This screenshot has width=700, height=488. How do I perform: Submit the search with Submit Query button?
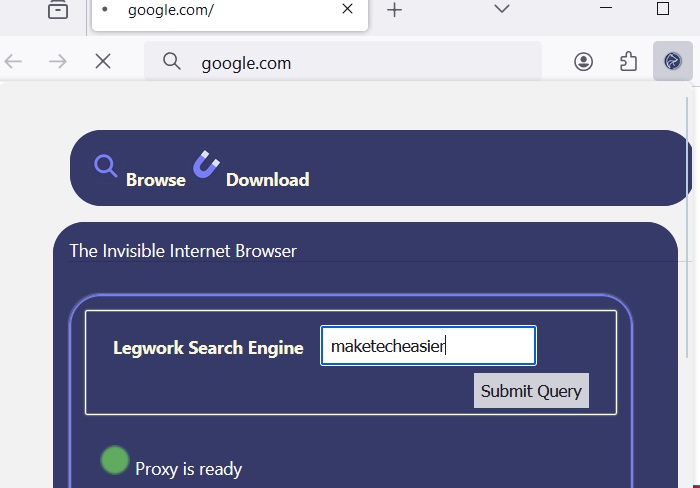(531, 391)
